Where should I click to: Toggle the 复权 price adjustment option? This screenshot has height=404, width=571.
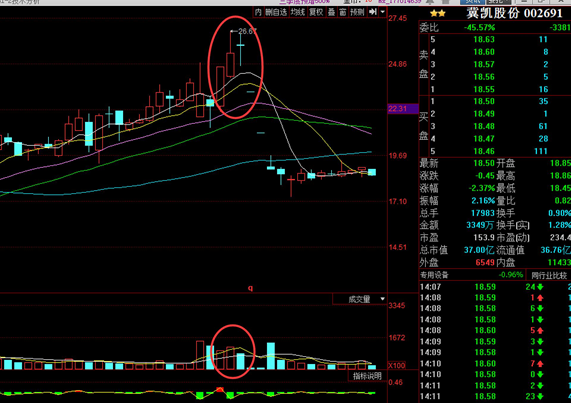pos(316,12)
